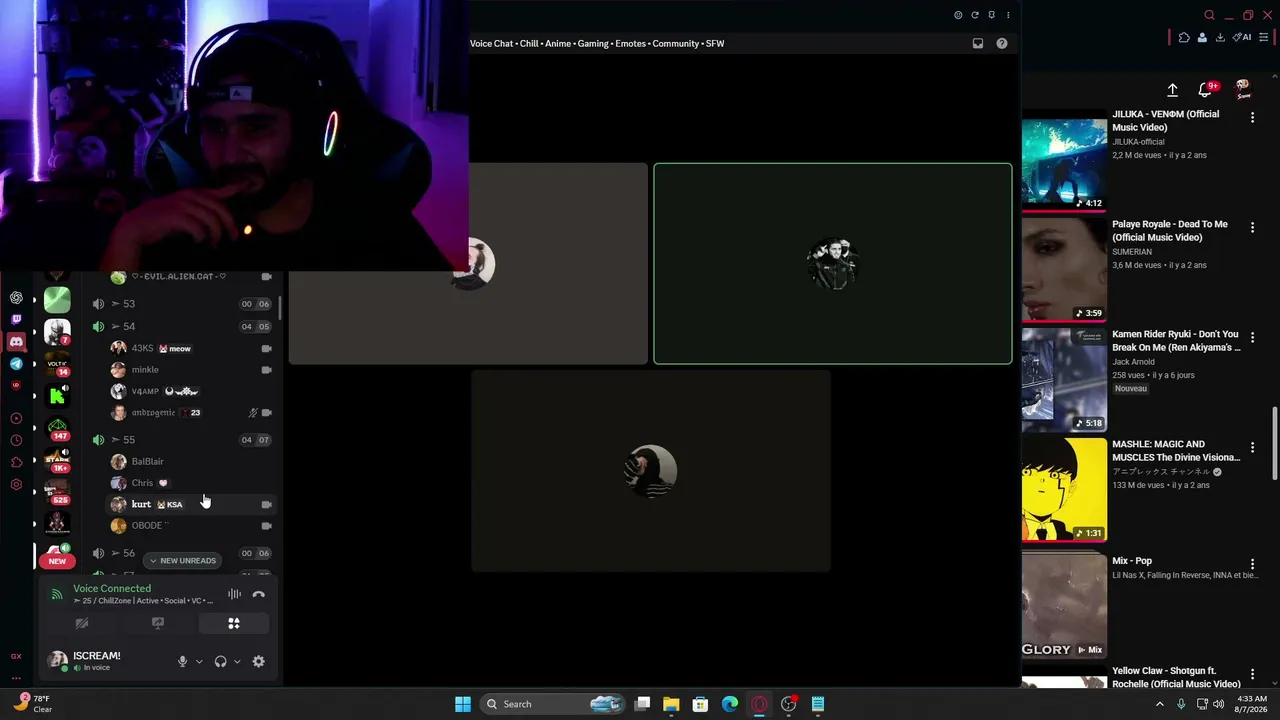Open ChatGPT in the Opera sidebar

[16, 298]
